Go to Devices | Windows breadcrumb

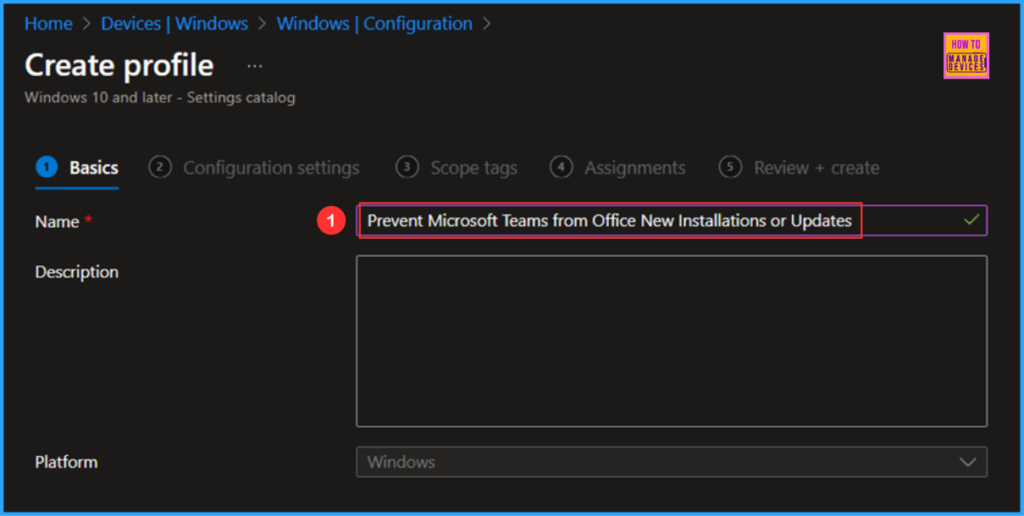coord(174,24)
